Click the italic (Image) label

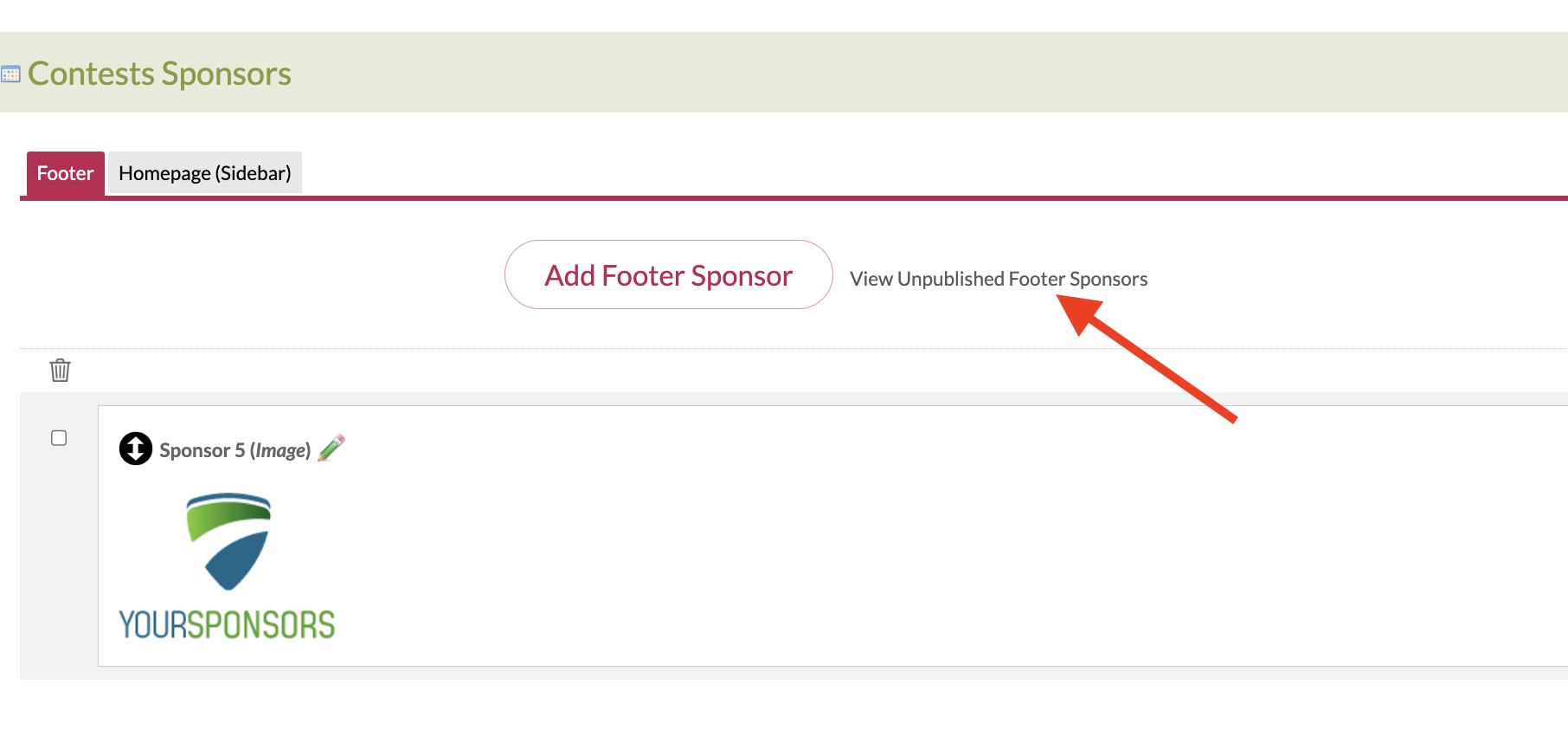[x=280, y=450]
